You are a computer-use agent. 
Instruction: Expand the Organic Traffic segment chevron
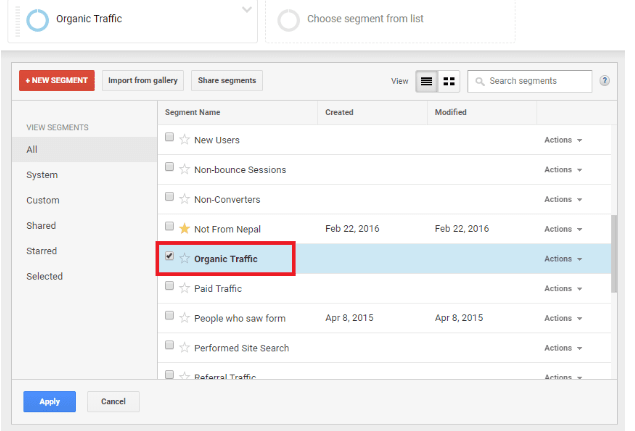click(247, 10)
